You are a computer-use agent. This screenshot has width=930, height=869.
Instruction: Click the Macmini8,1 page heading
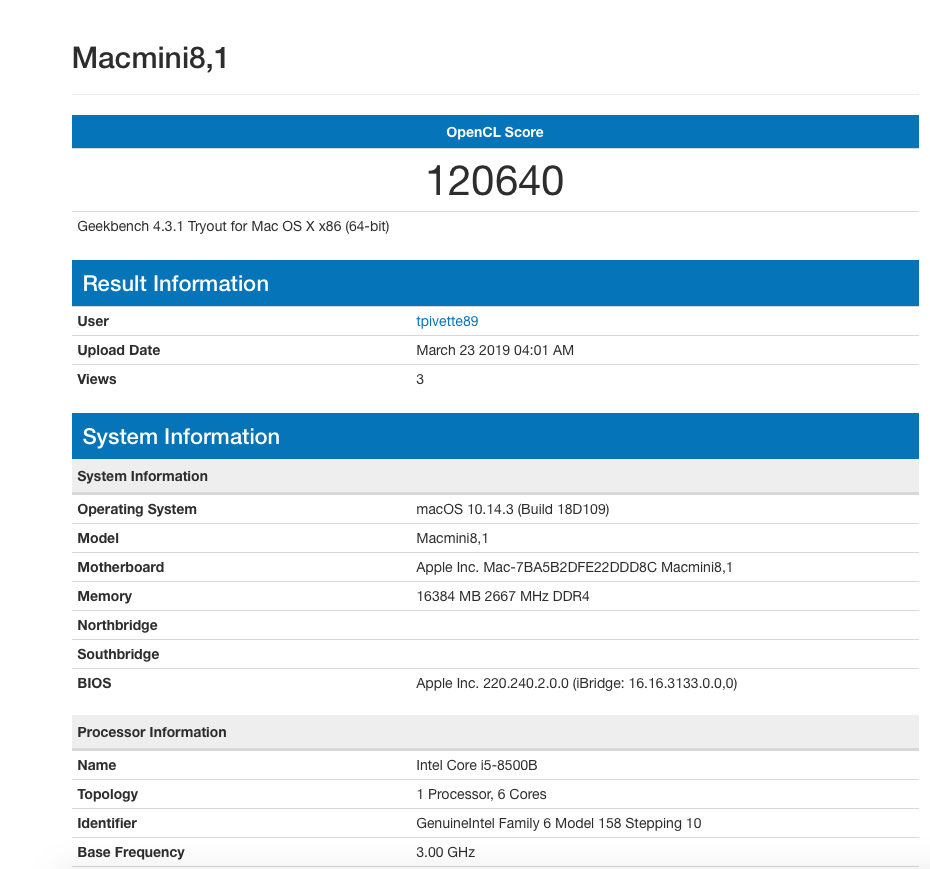(149, 58)
